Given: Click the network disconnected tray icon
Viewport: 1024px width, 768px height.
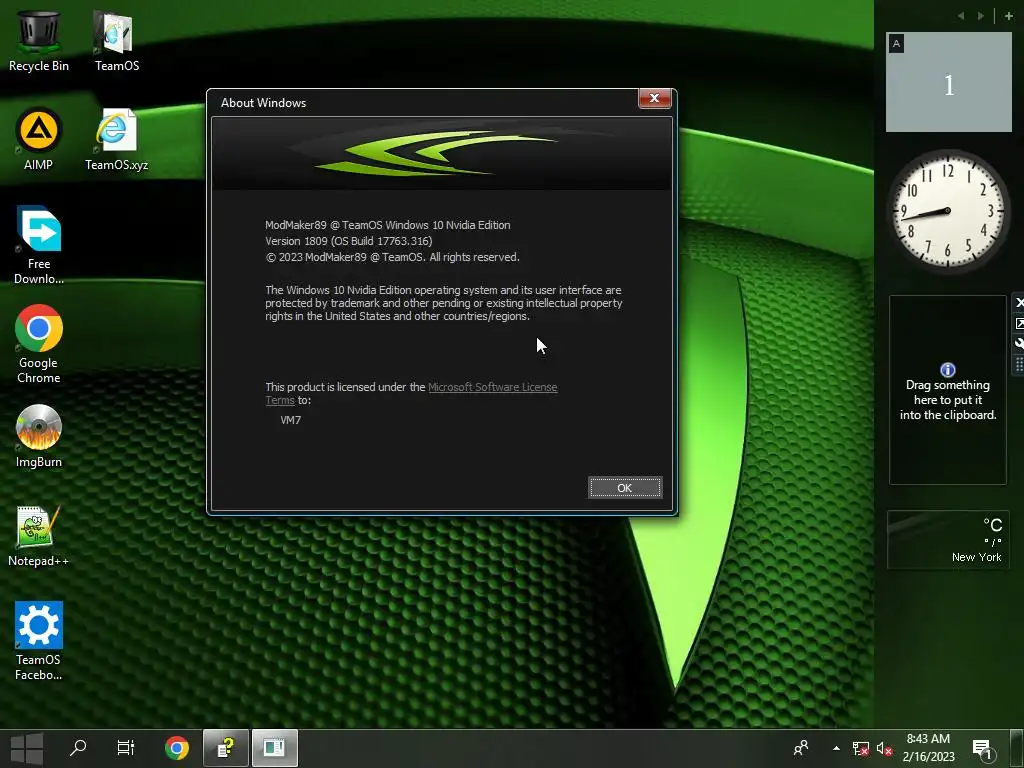Looking at the screenshot, I should pos(861,749).
